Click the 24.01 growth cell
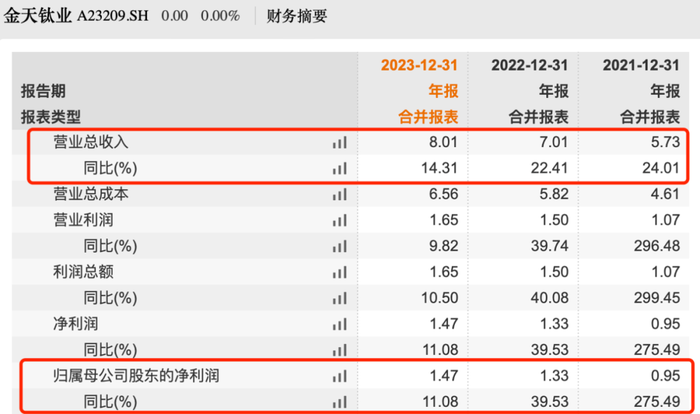The width and height of the screenshot is (700, 414). (661, 168)
